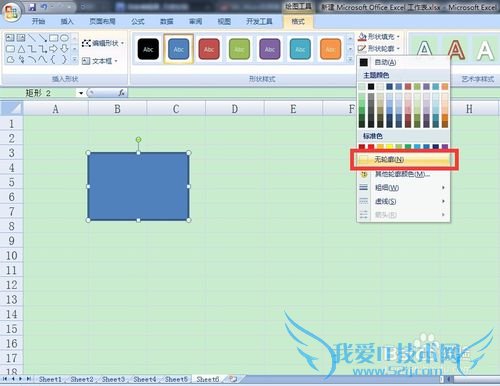This screenshot has width=500, height=386.
Task: Pick the rounded rectangle shape
Action: (x=11, y=49)
